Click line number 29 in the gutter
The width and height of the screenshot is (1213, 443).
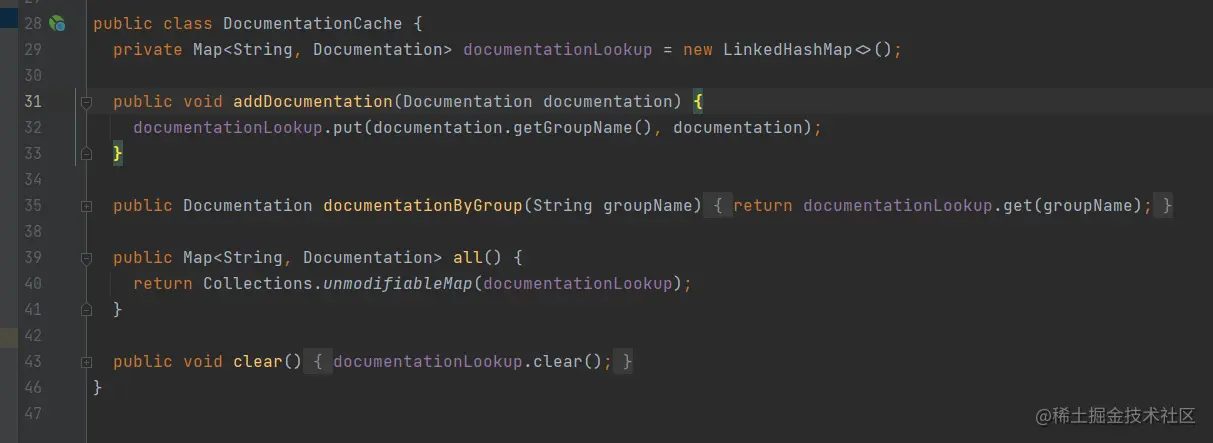pos(32,49)
